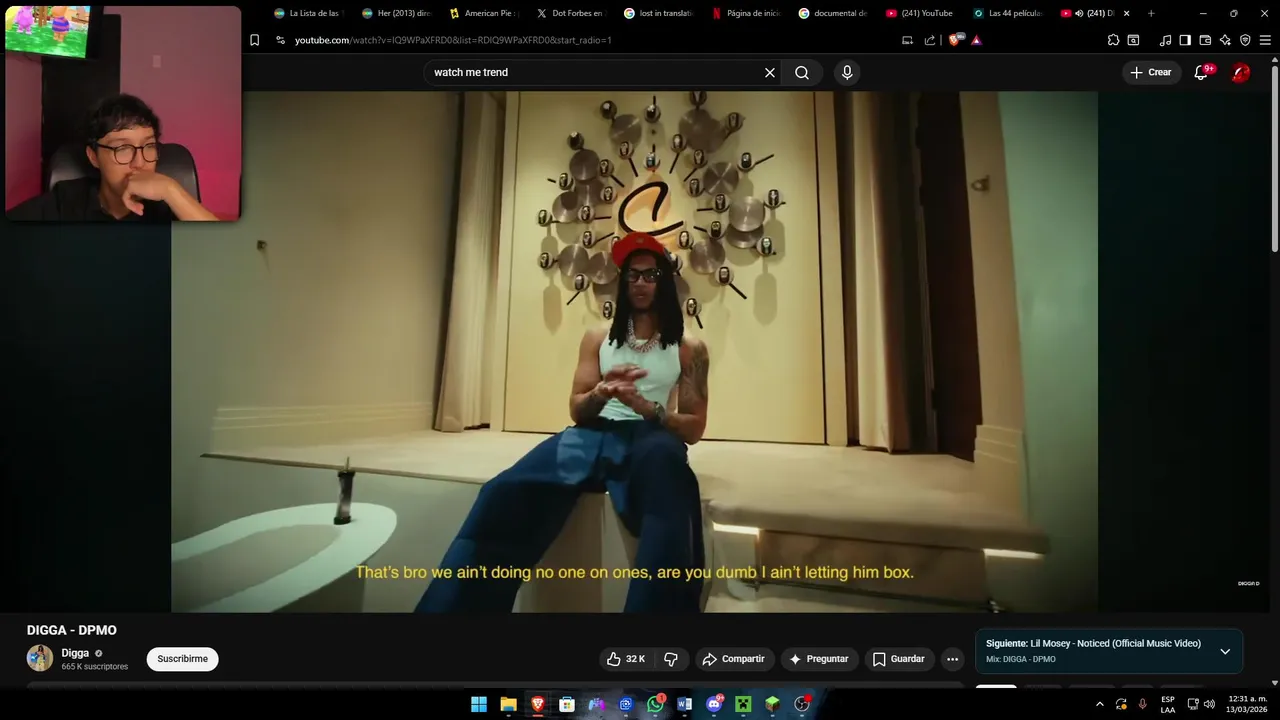Share the video with Compartir
The width and height of the screenshot is (1280, 720).
734,659
